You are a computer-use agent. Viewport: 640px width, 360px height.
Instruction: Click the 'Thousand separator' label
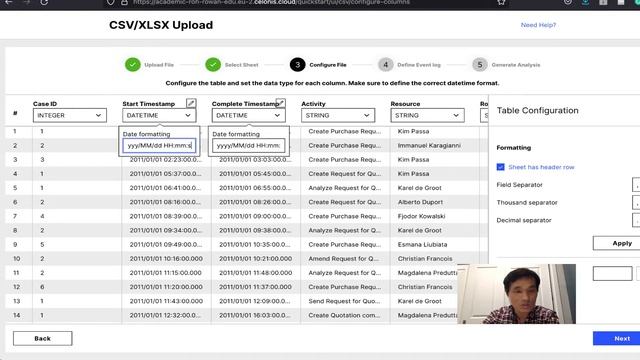(527, 202)
